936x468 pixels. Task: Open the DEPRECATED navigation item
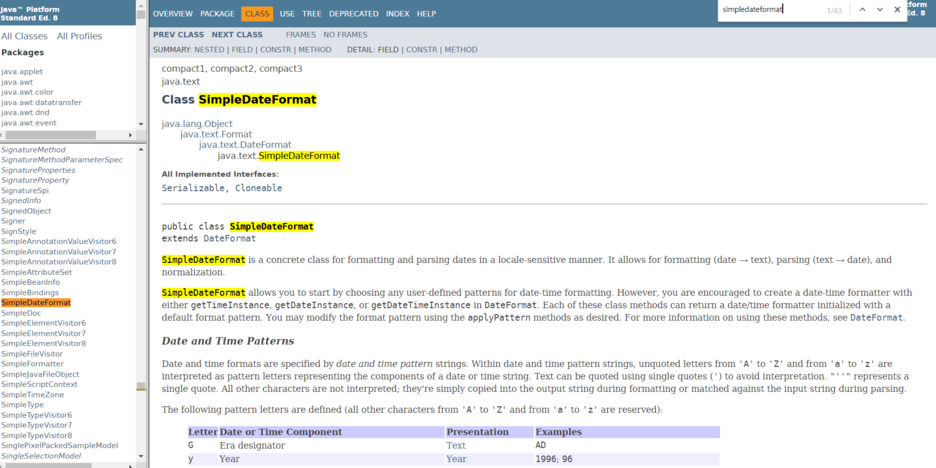(x=353, y=14)
